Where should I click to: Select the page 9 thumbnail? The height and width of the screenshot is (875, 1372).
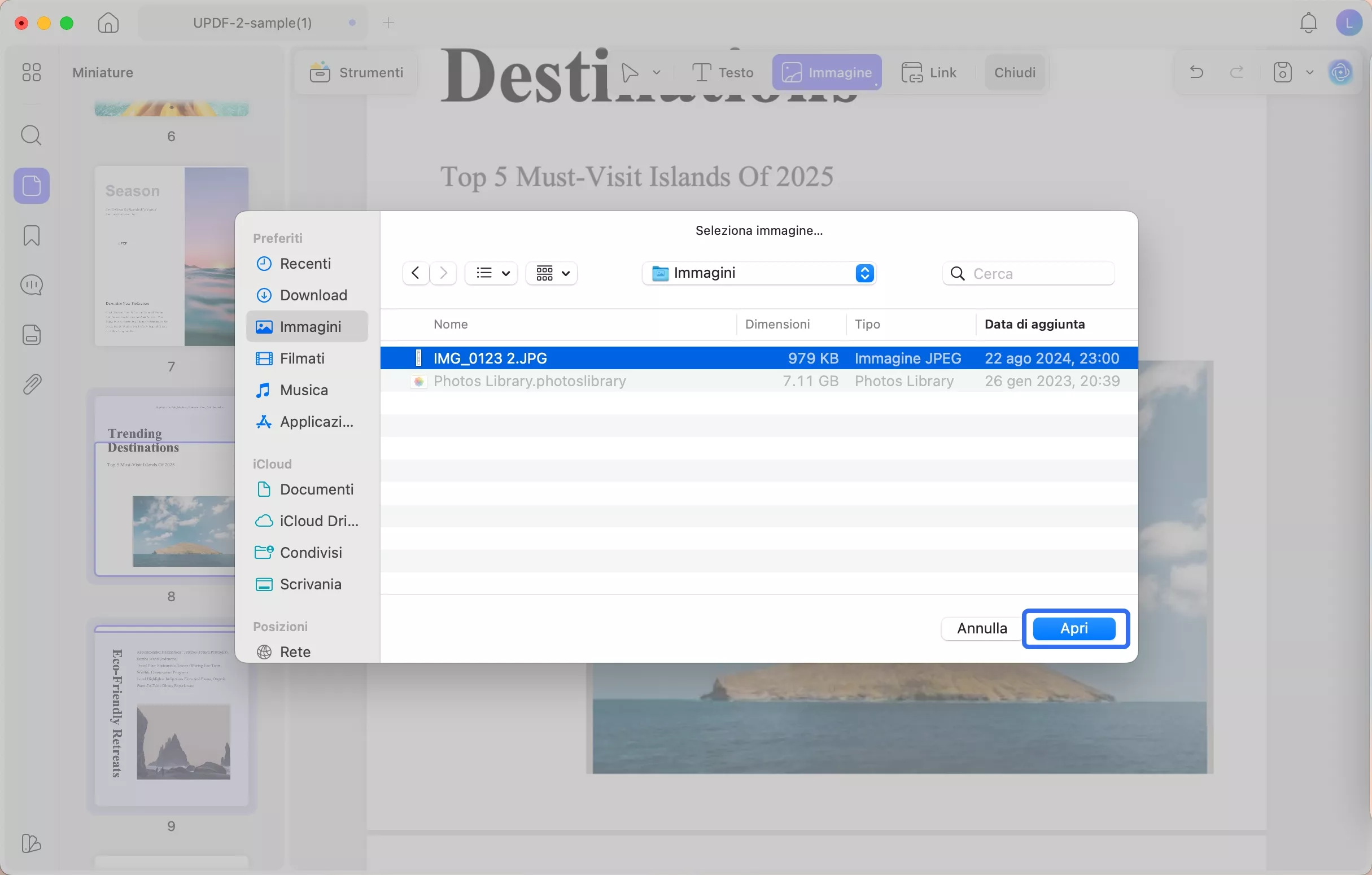171,718
